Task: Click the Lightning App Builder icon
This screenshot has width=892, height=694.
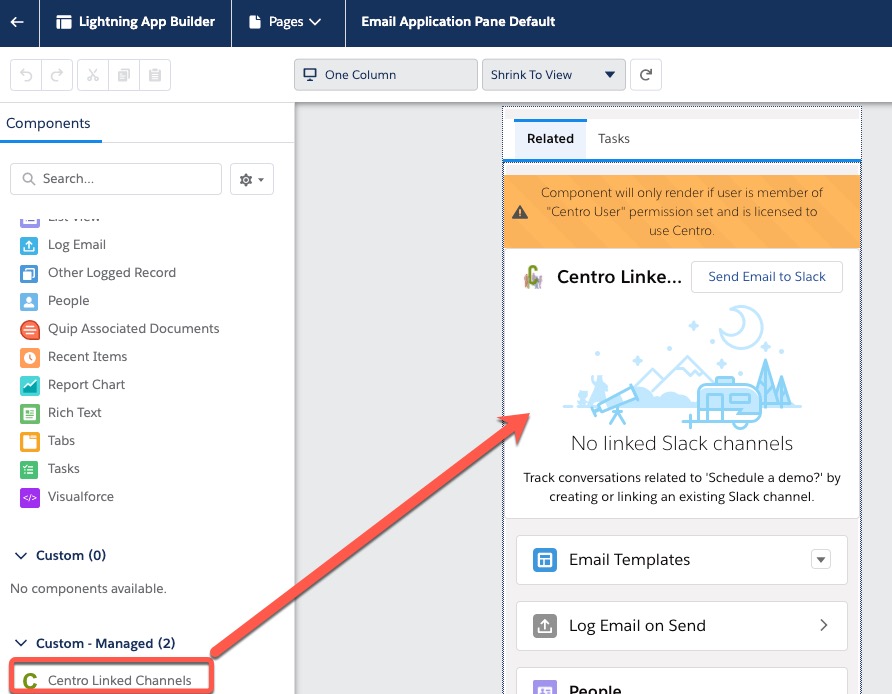Action: (64, 22)
